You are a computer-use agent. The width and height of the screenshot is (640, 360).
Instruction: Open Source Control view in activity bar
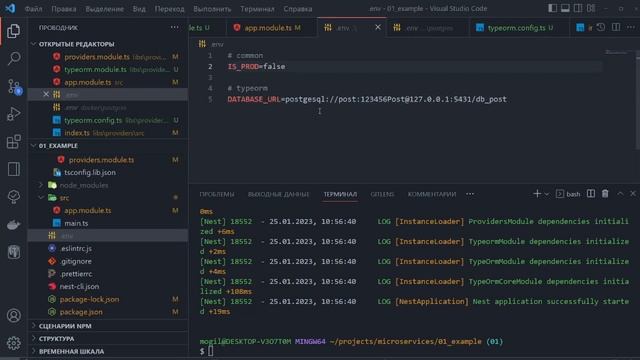14,87
